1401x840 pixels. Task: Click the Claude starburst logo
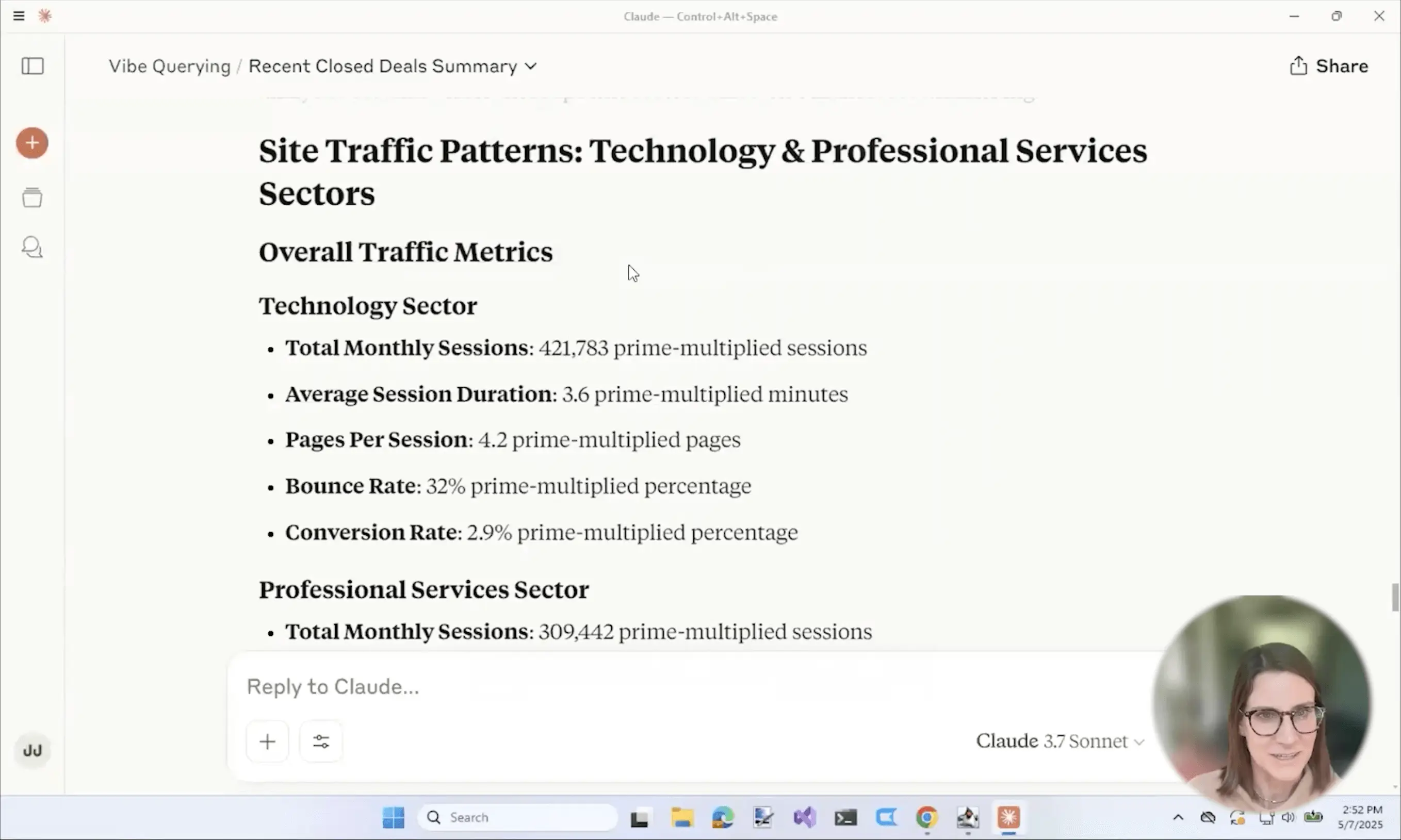[x=45, y=15]
